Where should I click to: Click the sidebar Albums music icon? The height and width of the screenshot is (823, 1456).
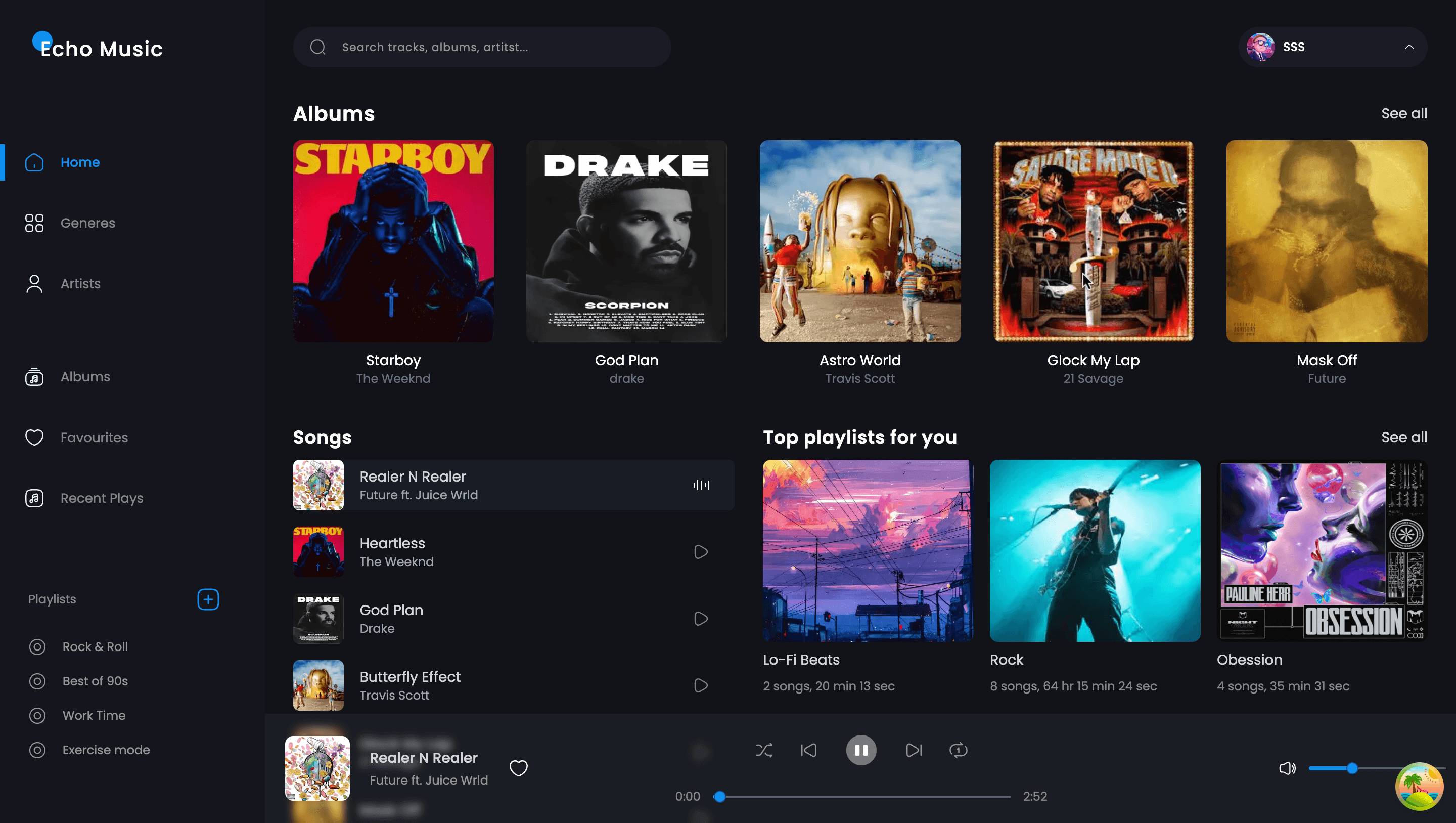click(x=34, y=377)
